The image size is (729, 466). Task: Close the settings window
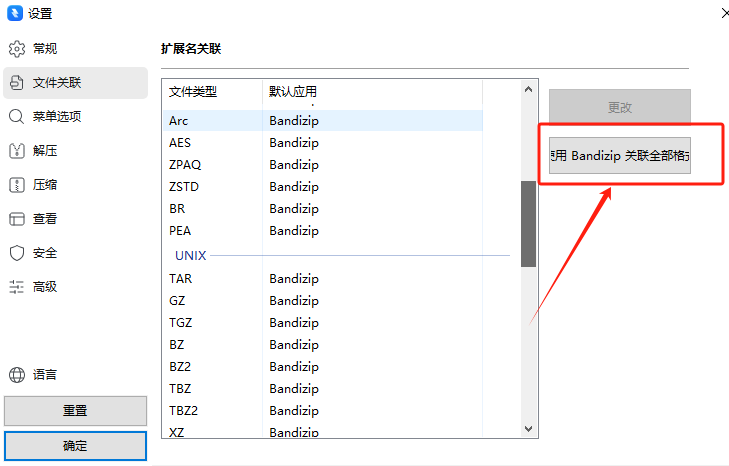coord(724,13)
